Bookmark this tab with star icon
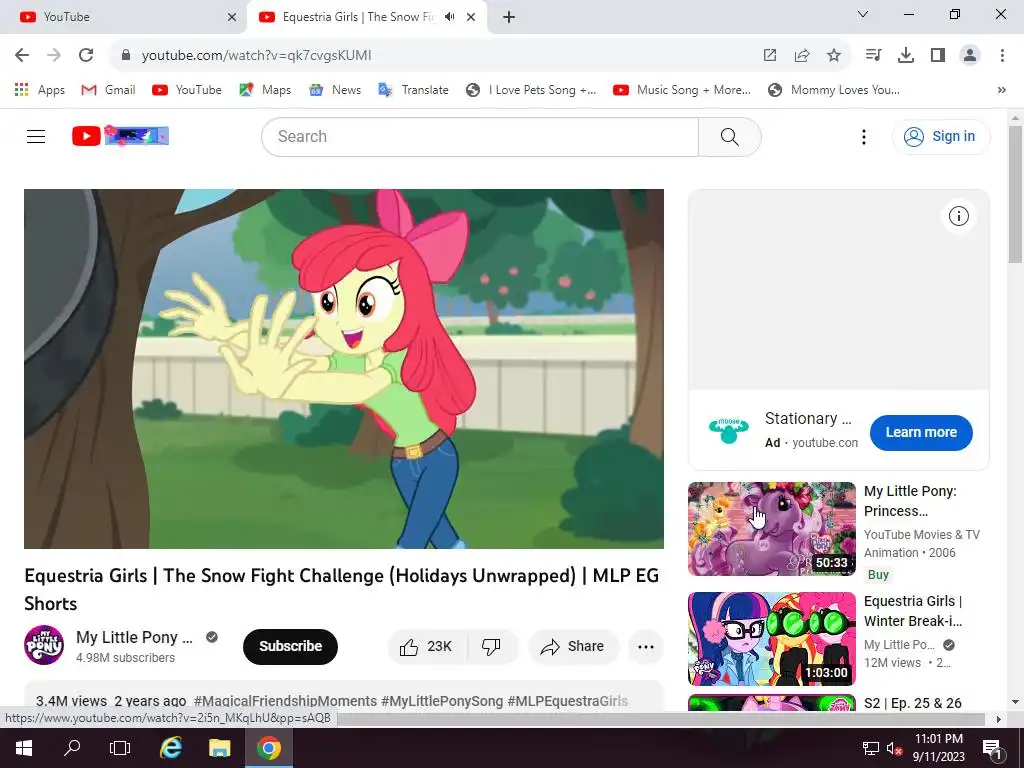 point(834,55)
